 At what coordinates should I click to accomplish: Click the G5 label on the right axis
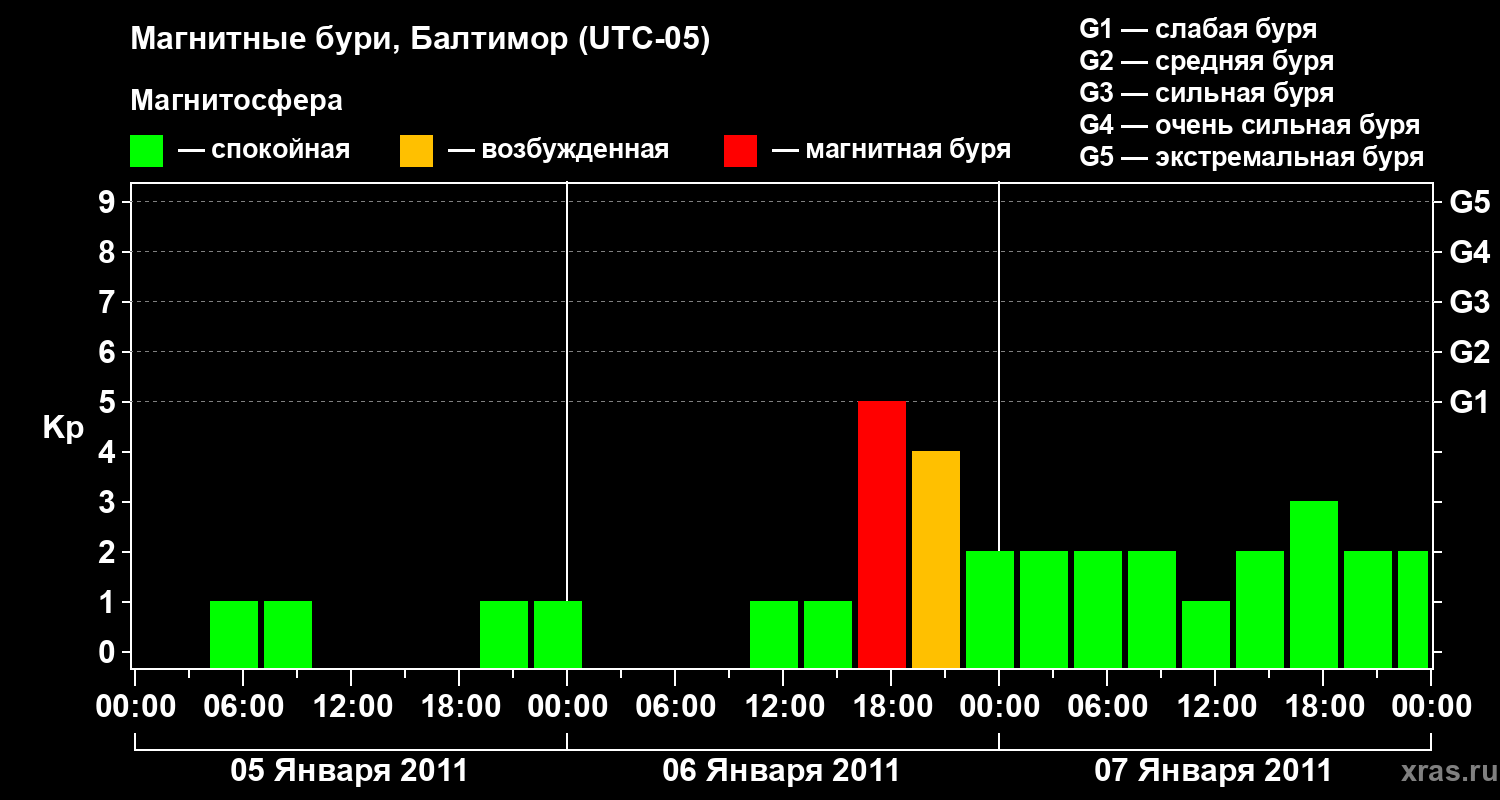(1469, 202)
